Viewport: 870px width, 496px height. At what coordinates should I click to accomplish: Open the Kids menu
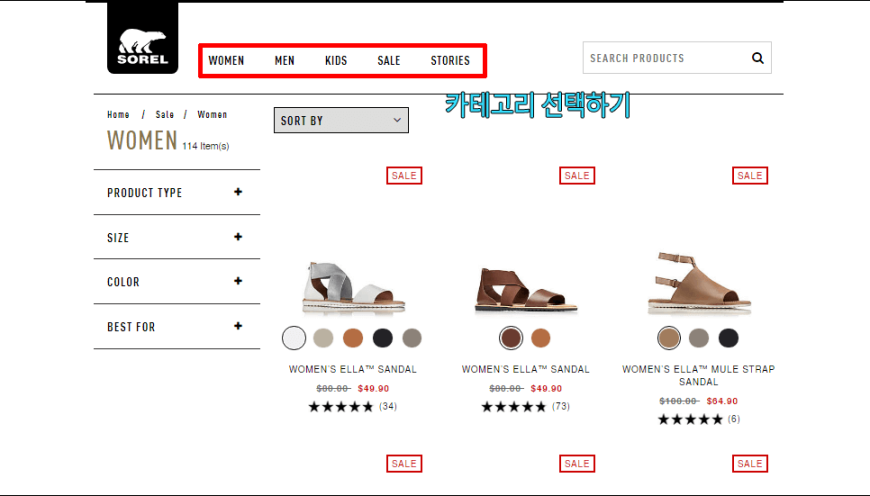pos(336,60)
